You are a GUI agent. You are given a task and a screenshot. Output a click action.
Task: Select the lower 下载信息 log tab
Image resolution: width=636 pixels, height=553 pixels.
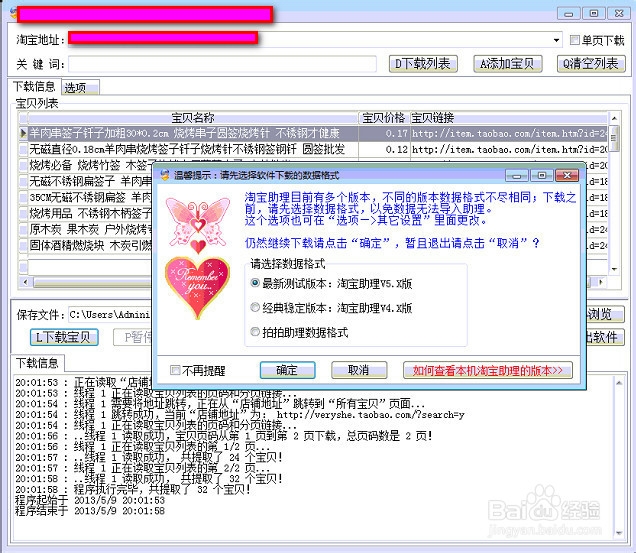coord(37,363)
